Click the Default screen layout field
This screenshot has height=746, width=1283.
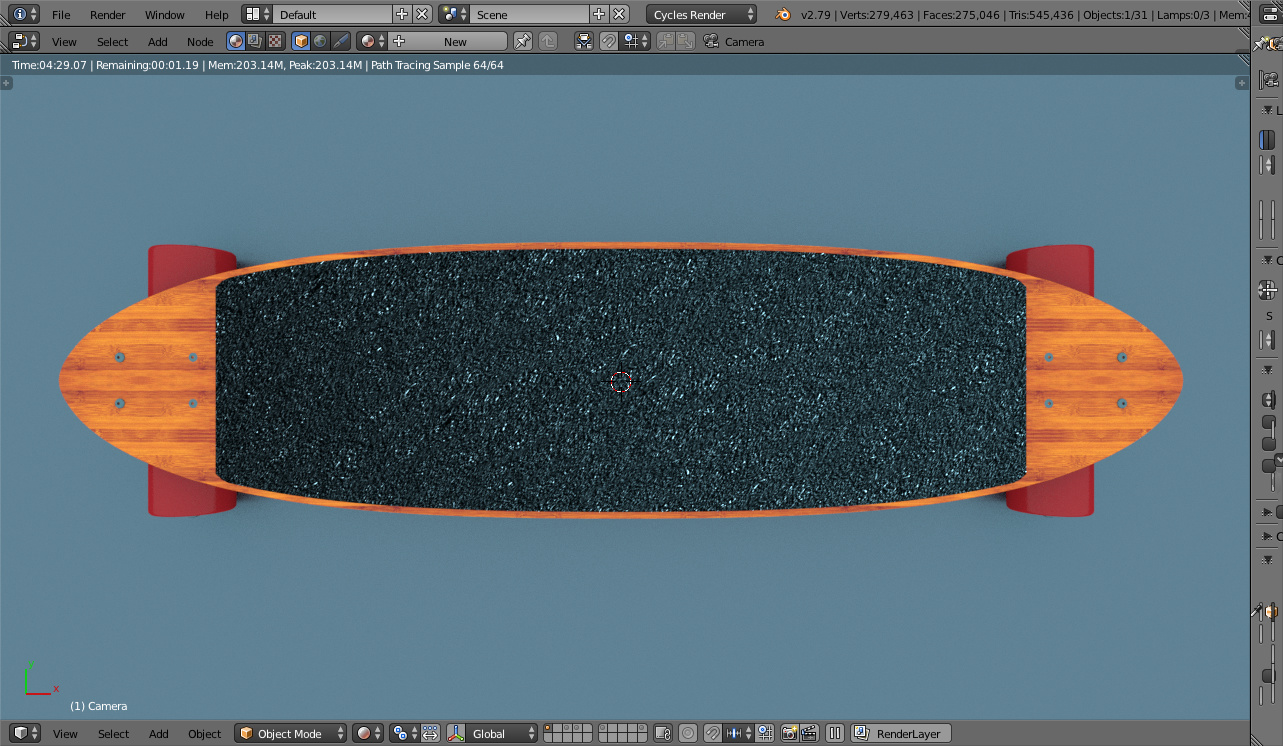(330, 15)
